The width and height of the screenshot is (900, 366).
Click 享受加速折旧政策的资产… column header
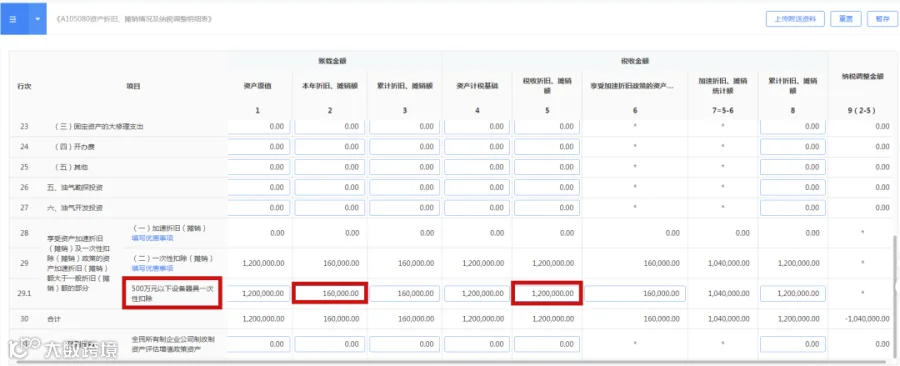(631, 86)
